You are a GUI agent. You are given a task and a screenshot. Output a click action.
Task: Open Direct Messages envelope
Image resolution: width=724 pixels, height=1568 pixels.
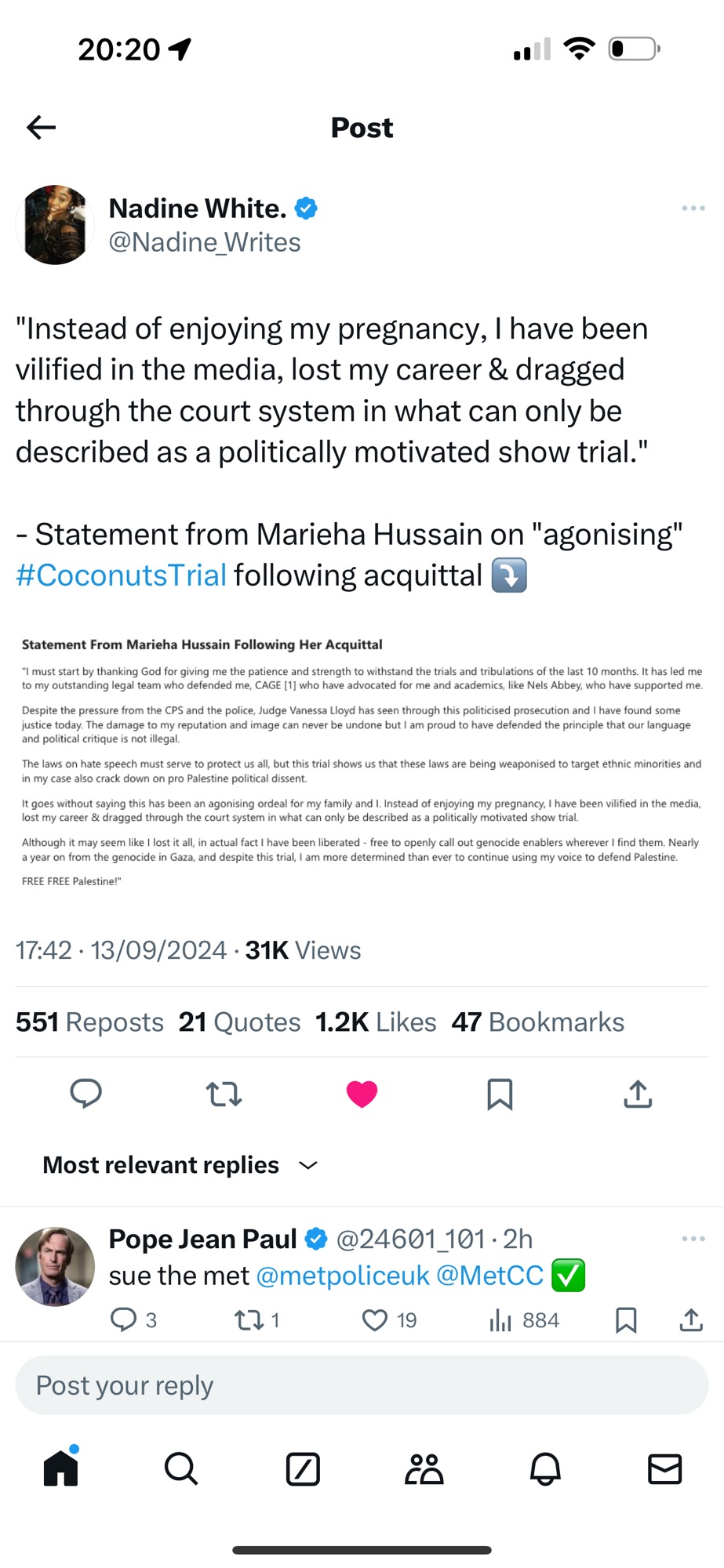pos(665,1468)
